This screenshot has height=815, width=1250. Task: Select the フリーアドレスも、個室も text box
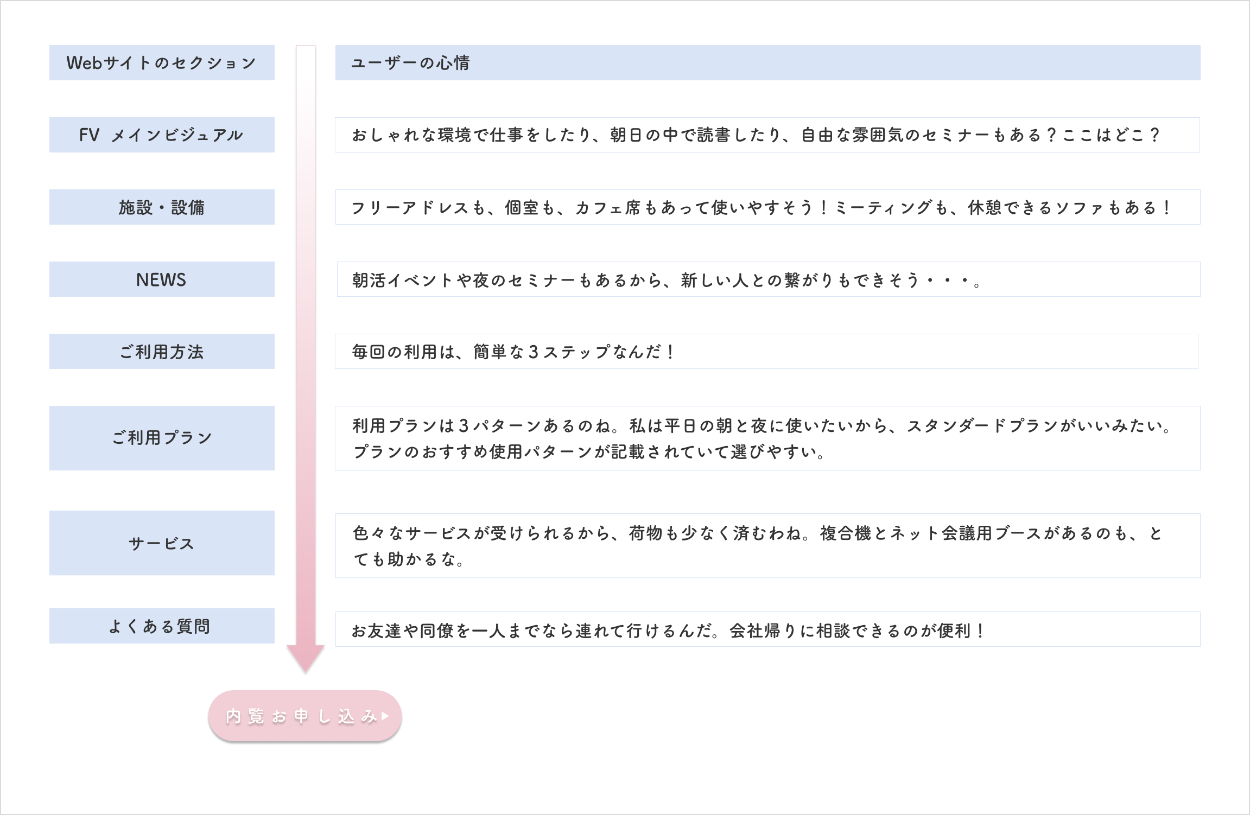[x=767, y=207]
